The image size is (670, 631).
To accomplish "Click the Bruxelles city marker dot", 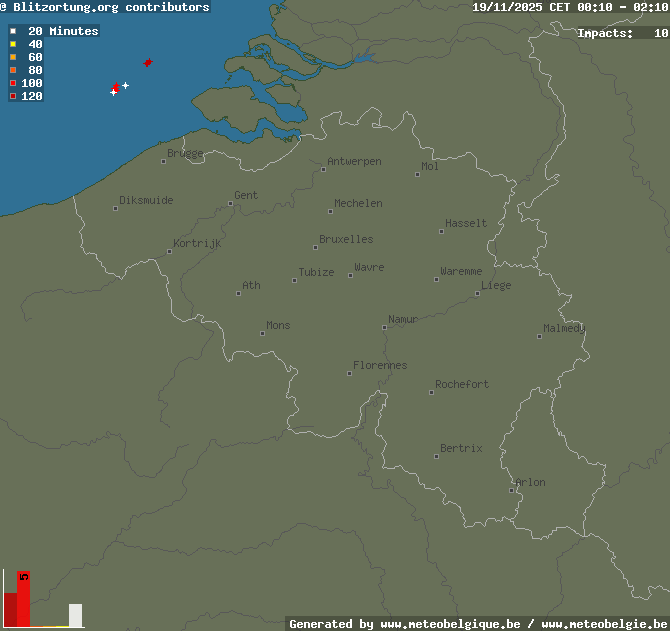I will [315, 247].
